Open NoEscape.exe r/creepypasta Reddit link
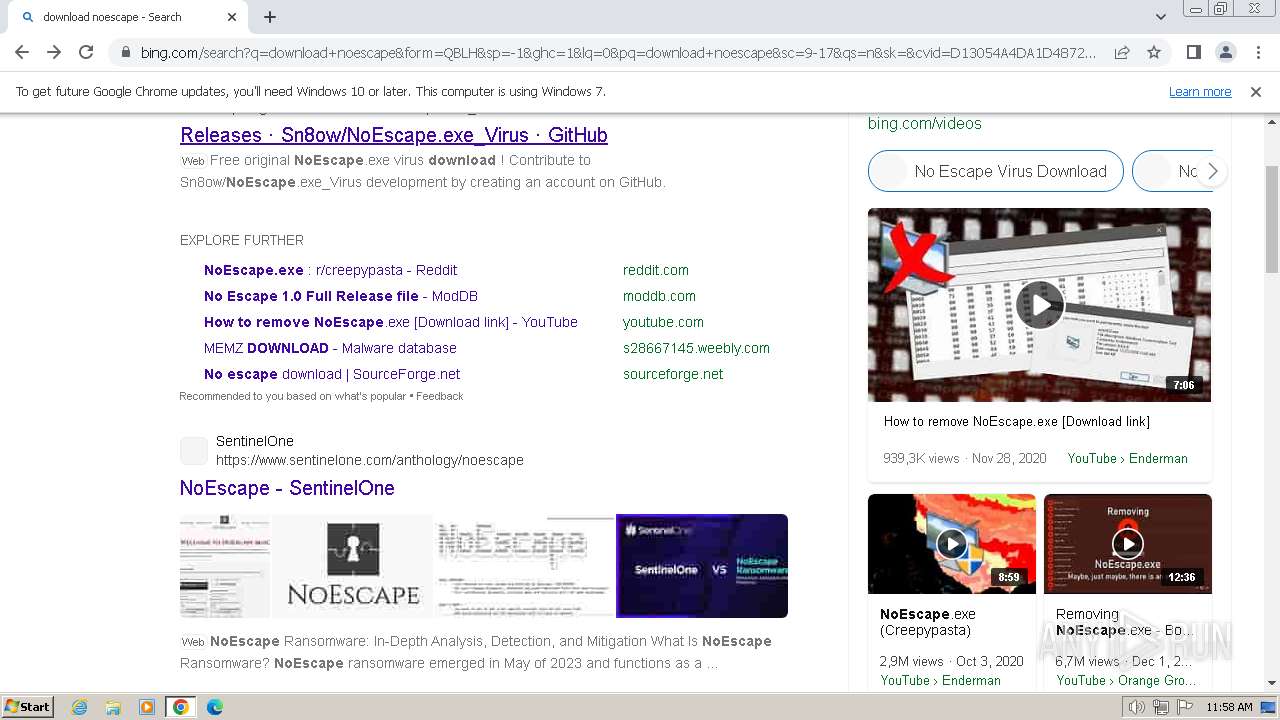The width and height of the screenshot is (1280, 720). (330, 270)
